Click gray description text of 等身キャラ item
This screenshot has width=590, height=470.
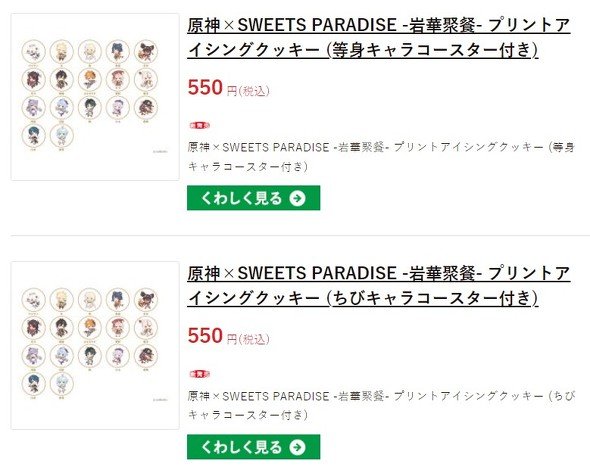[x=381, y=157]
